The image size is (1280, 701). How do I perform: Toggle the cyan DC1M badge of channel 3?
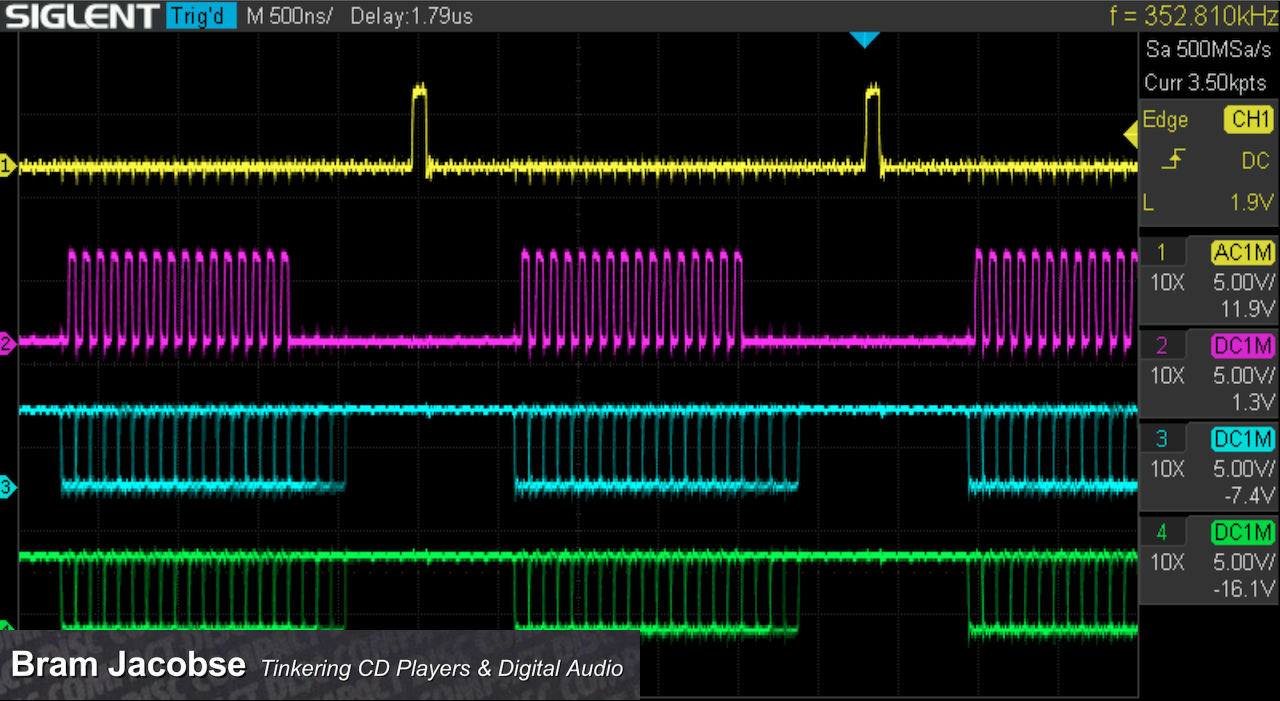pyautogui.click(x=1243, y=439)
